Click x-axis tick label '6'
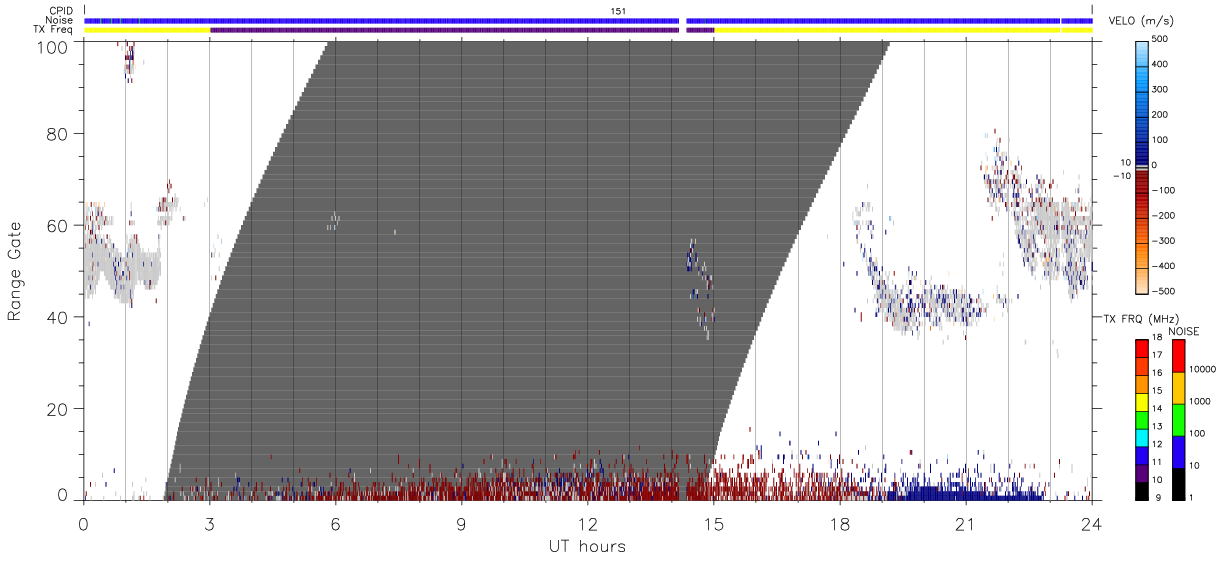Image resolution: width=1228 pixels, height=567 pixels. (335, 524)
